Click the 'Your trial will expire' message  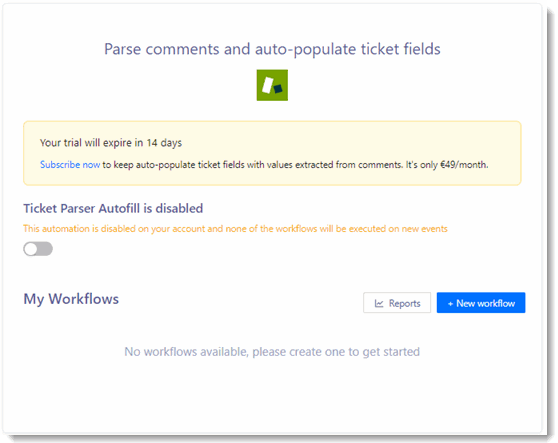pyautogui.click(x=111, y=143)
